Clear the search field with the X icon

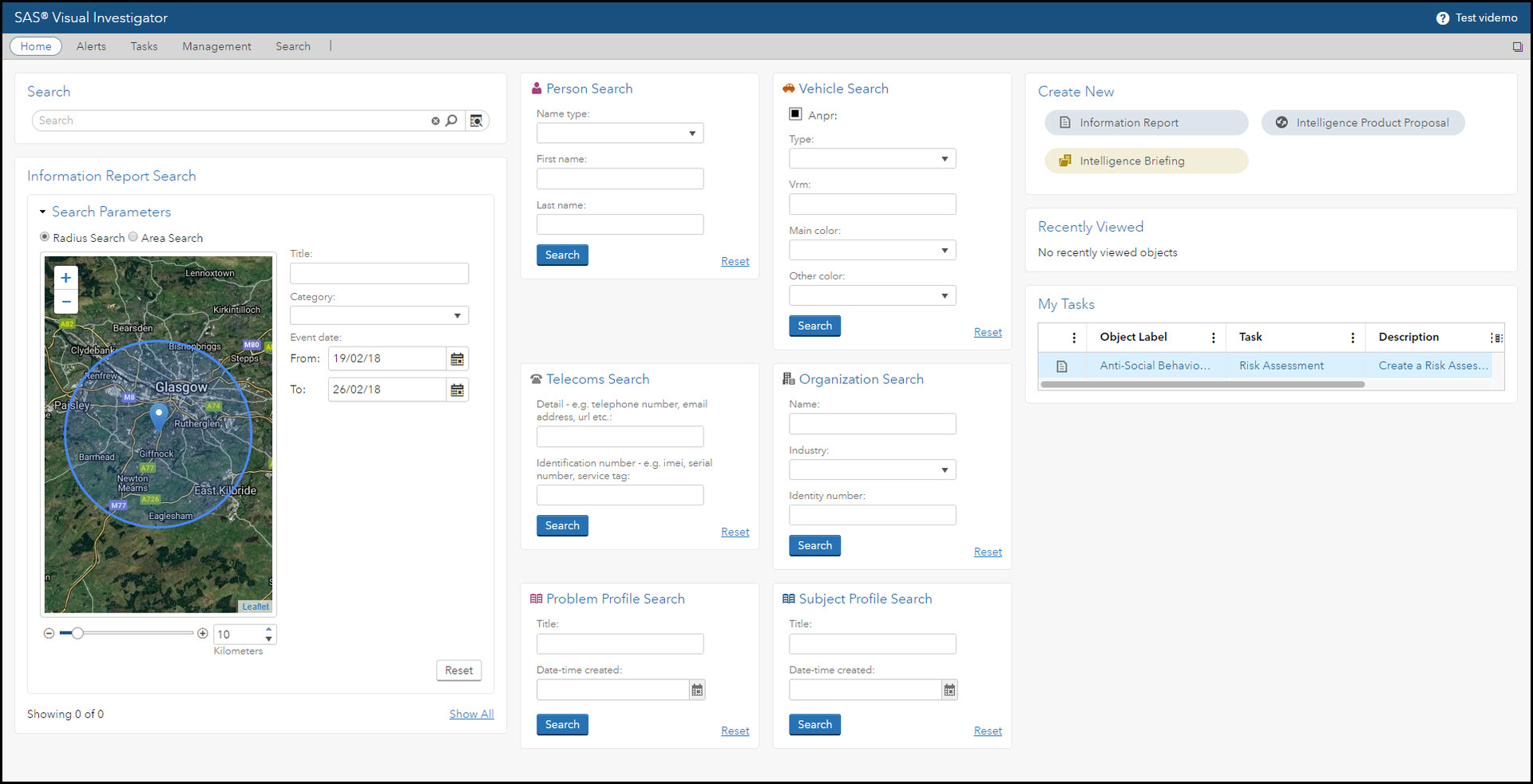[435, 120]
